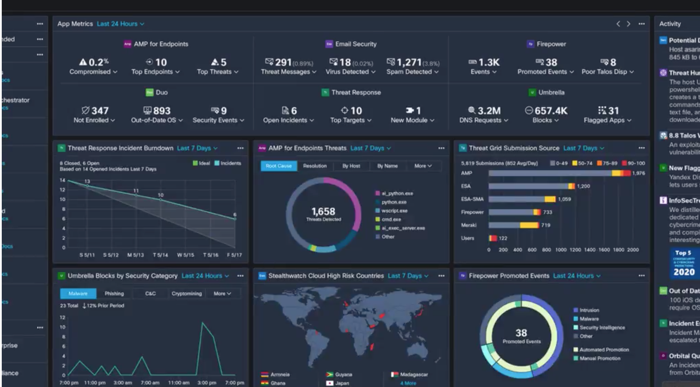Open the App Metrics Last 24 Hours dropdown
Image resolution: width=700 pixels, height=387 pixels.
coord(121,24)
